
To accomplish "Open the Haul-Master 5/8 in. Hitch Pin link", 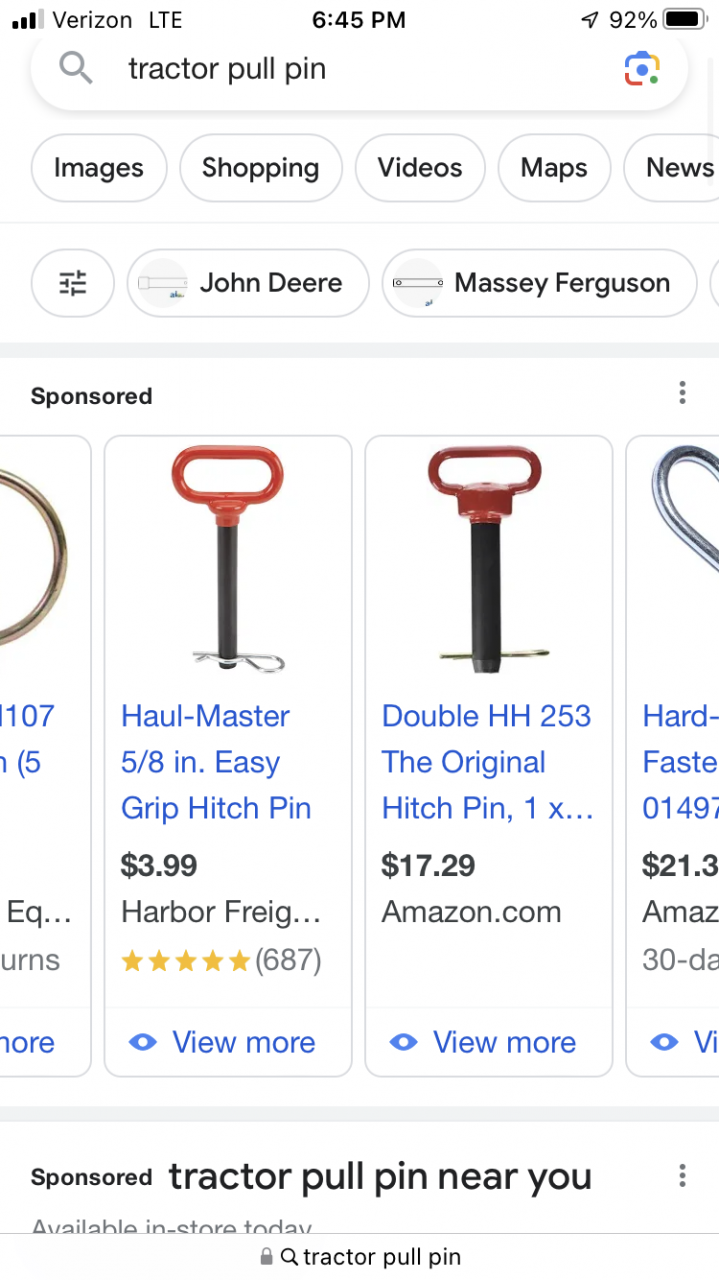I will pos(216,762).
